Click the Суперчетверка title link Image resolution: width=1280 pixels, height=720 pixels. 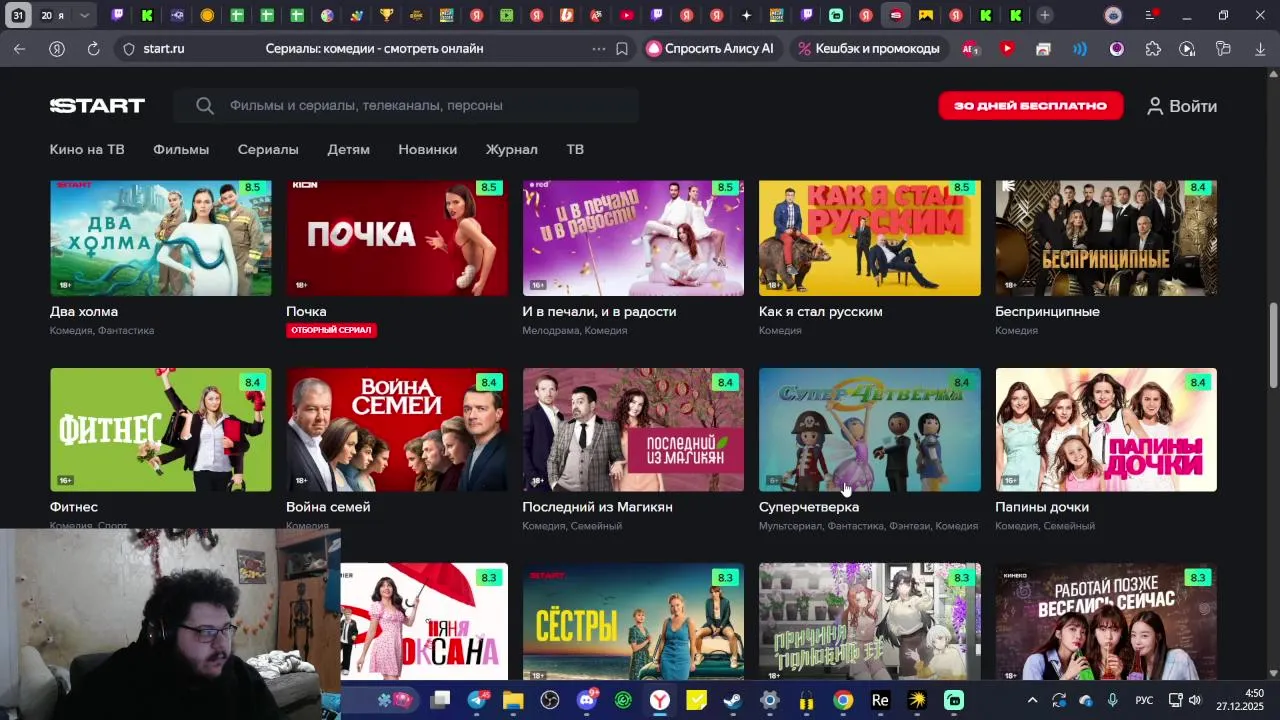809,507
